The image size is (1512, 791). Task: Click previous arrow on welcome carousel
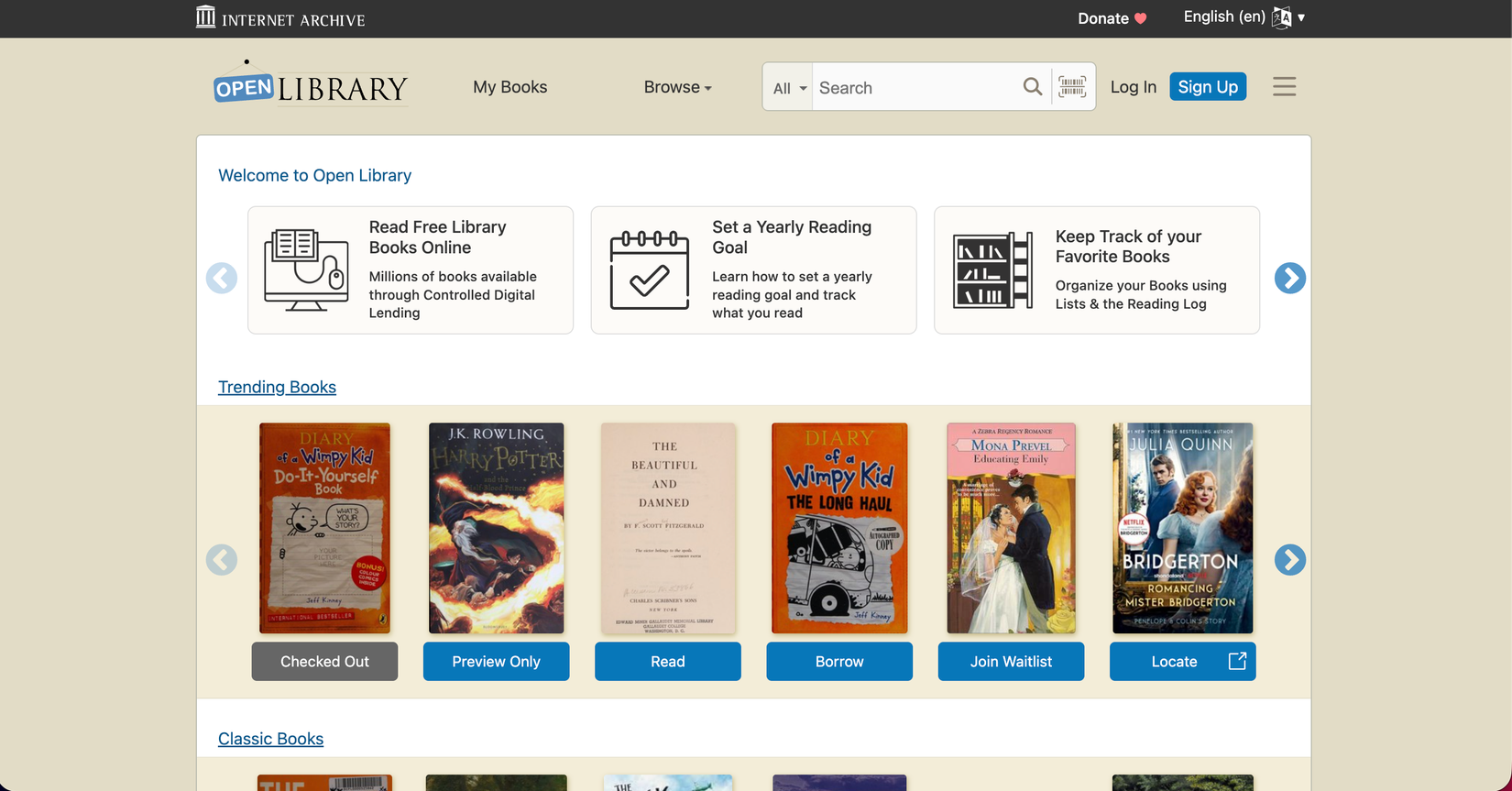pyautogui.click(x=222, y=278)
